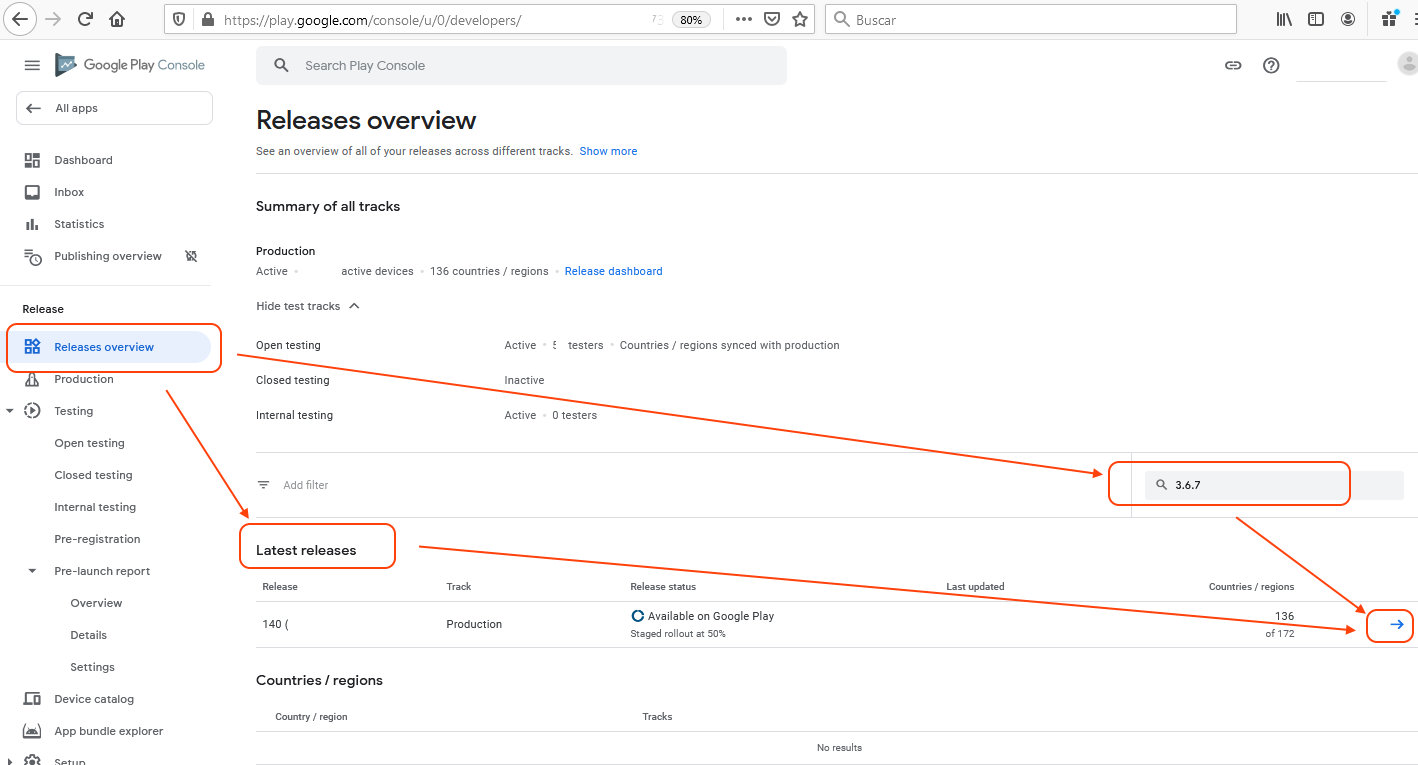This screenshot has height=765, width=1418.
Task: Click the Production track cell of release 140
Action: coord(474,624)
